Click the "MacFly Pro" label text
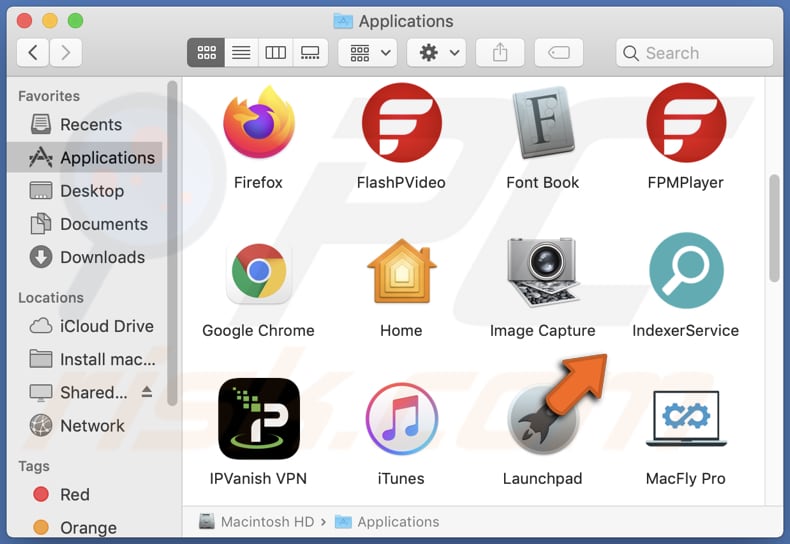The height and width of the screenshot is (544, 790). coord(686,479)
